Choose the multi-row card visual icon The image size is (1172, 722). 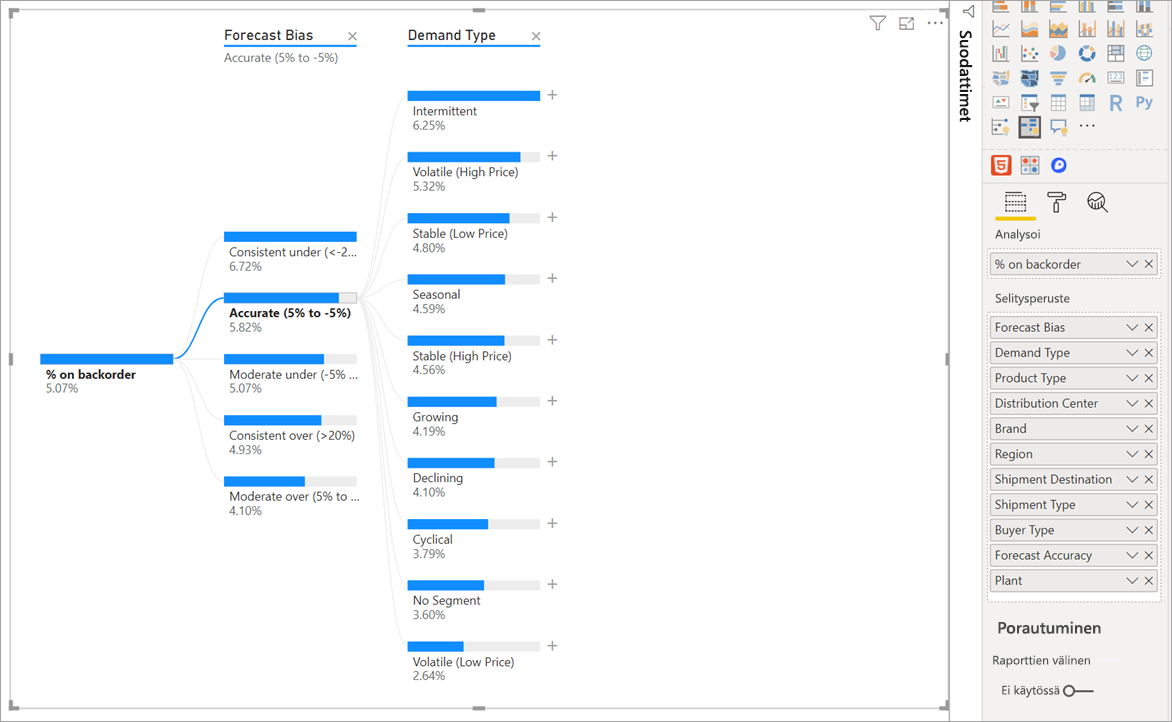coord(1144,78)
